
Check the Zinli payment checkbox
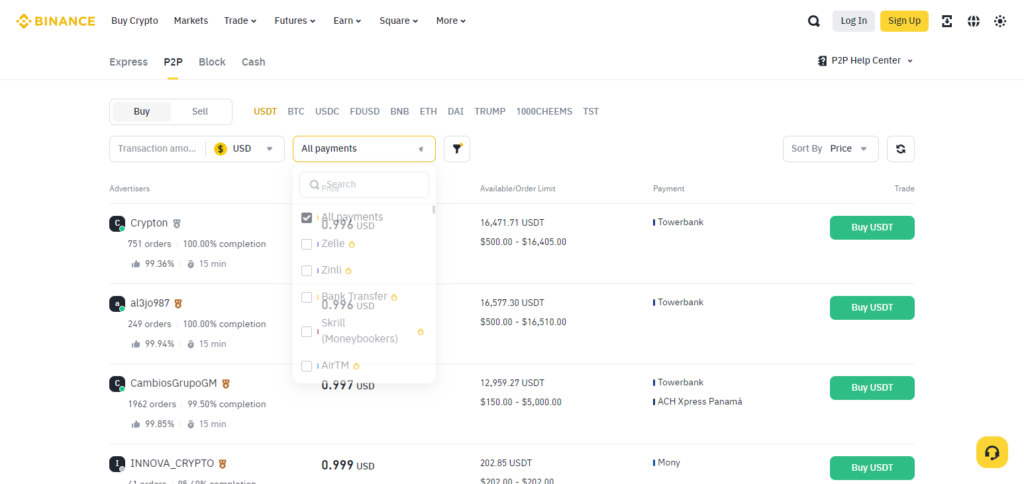tap(306, 270)
